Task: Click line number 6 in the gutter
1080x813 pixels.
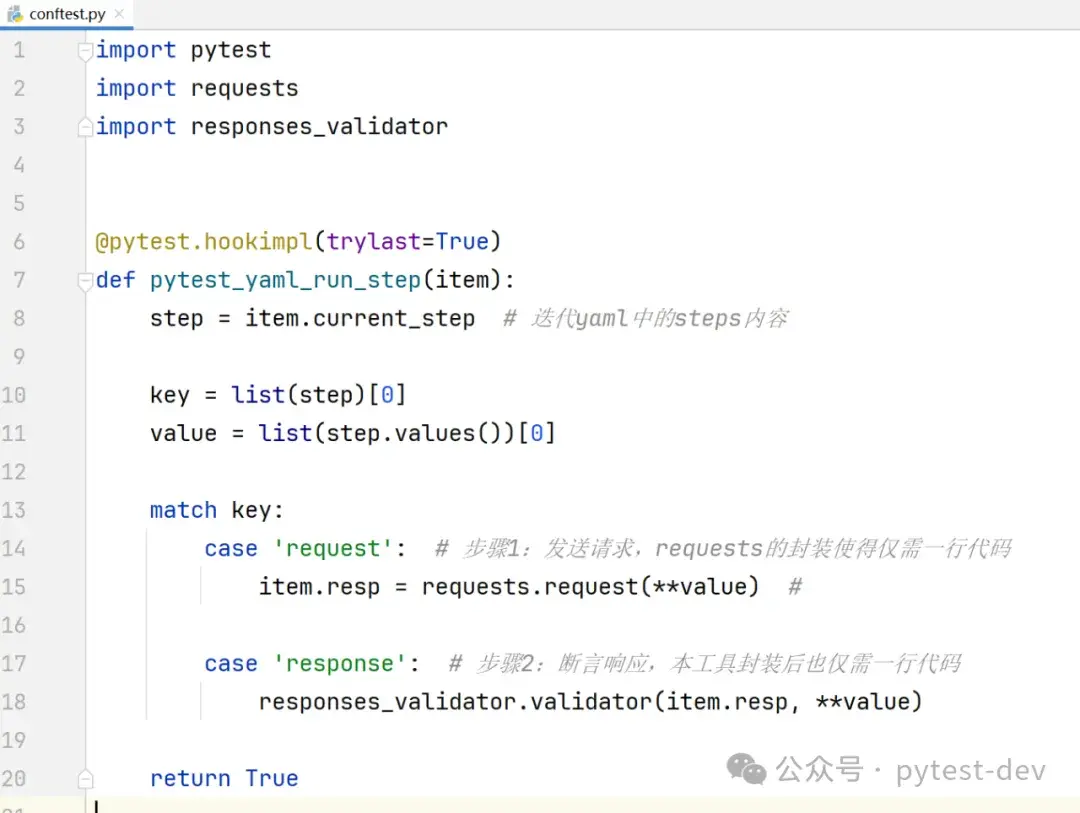Action: tap(19, 242)
